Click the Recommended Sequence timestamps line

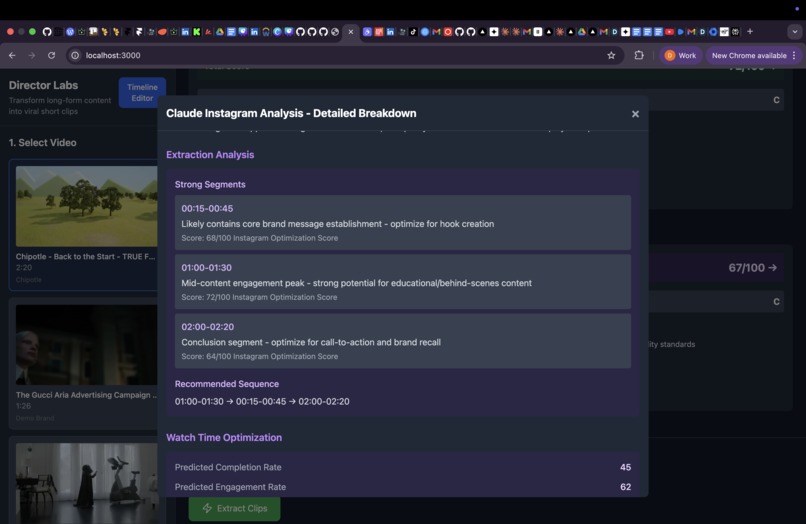coord(262,401)
